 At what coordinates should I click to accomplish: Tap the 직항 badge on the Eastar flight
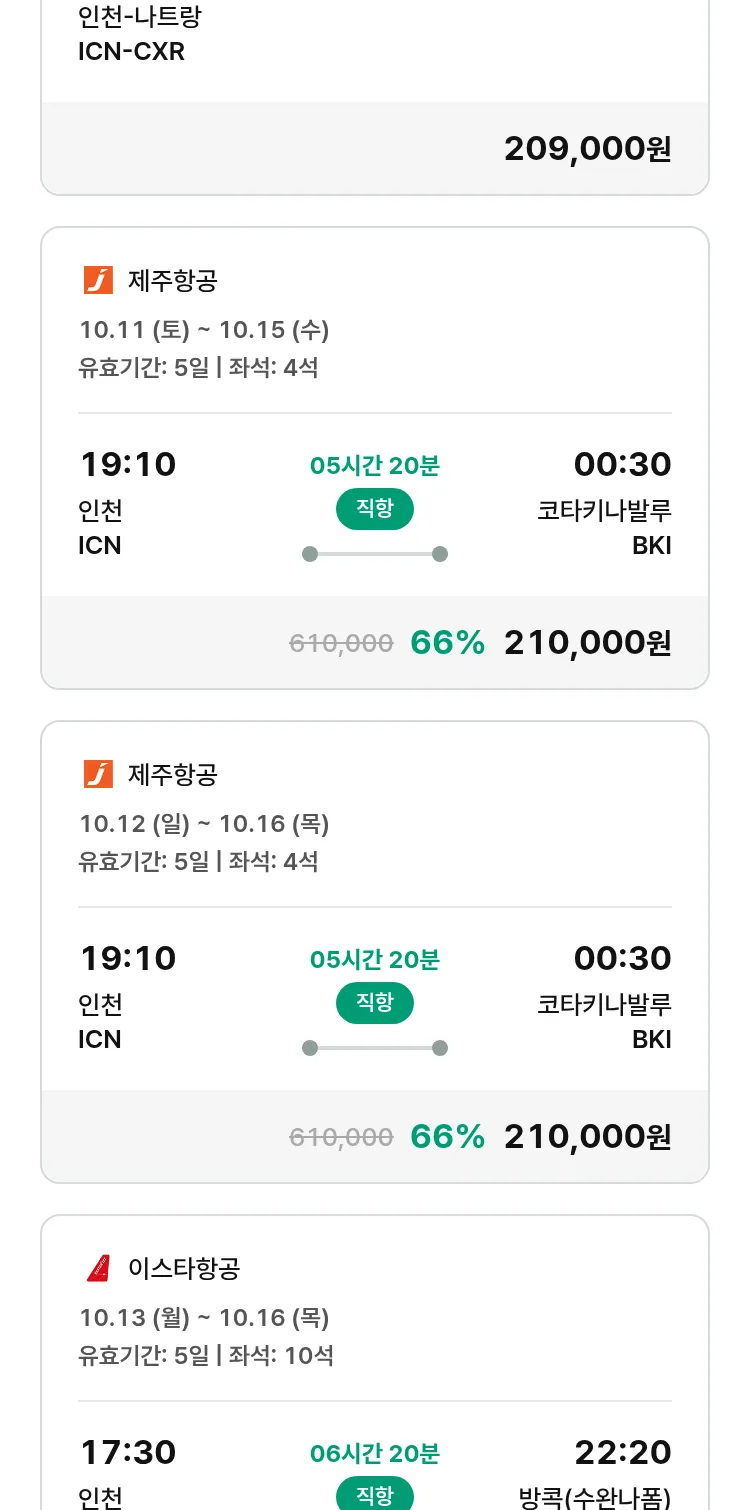coord(375,1495)
